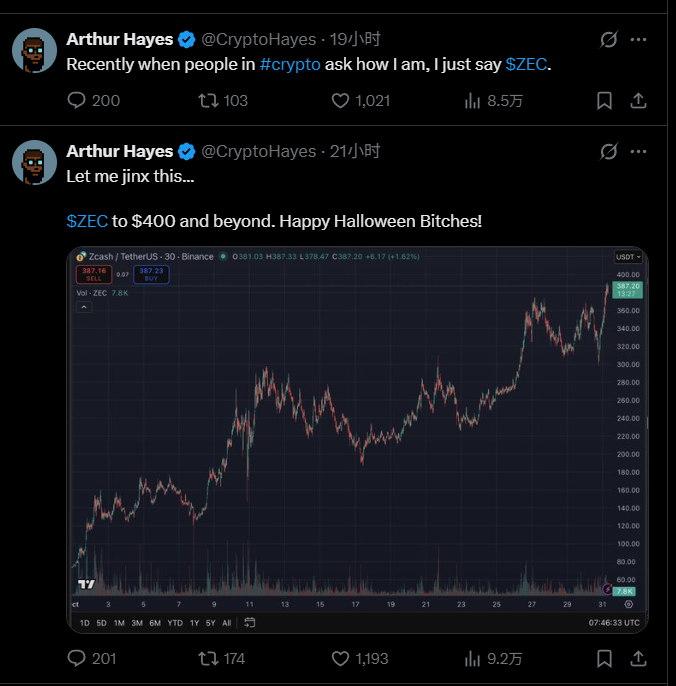Bookmark the second tweet with chart
The height and width of the screenshot is (686, 676).
[x=604, y=658]
